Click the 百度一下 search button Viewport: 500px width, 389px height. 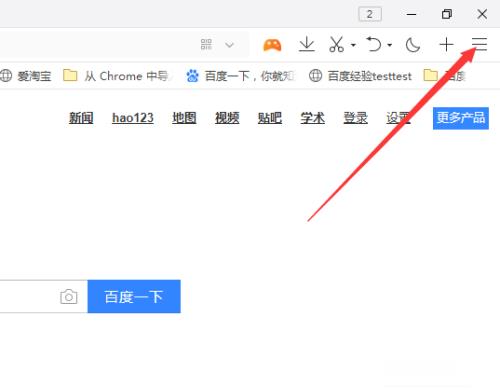tap(134, 296)
